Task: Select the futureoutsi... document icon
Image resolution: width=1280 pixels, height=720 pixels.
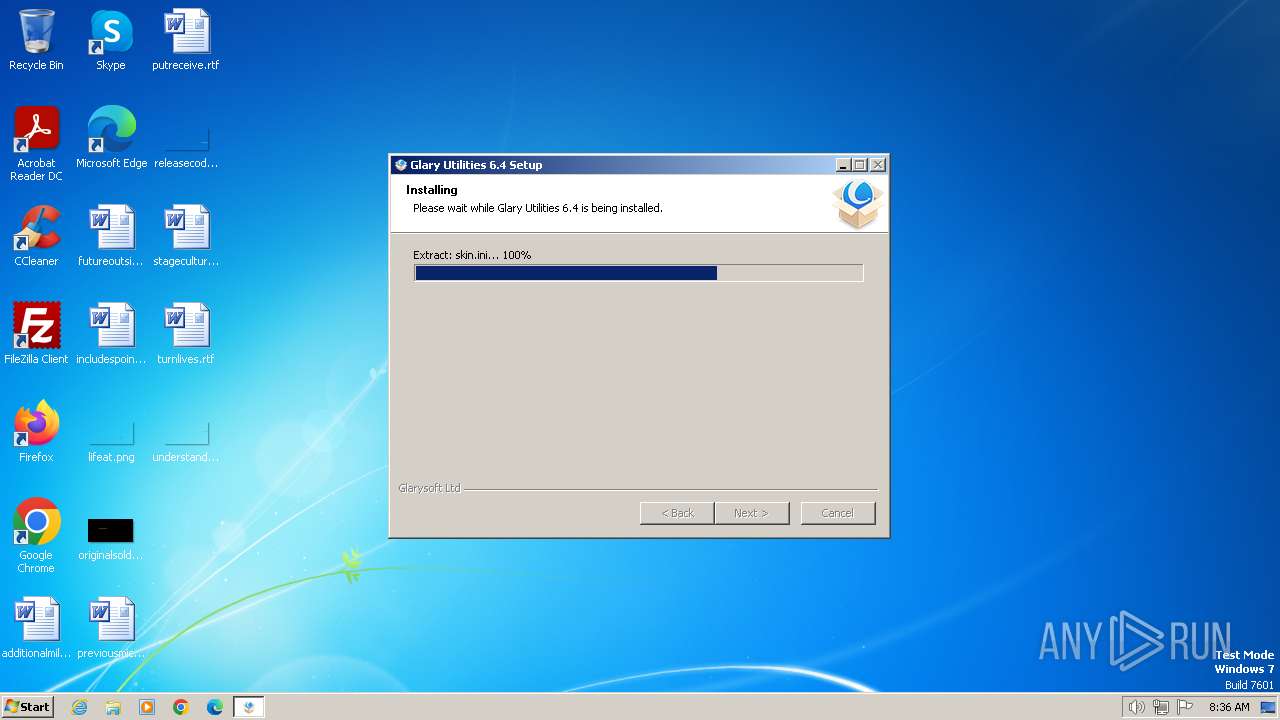Action: click(111, 236)
